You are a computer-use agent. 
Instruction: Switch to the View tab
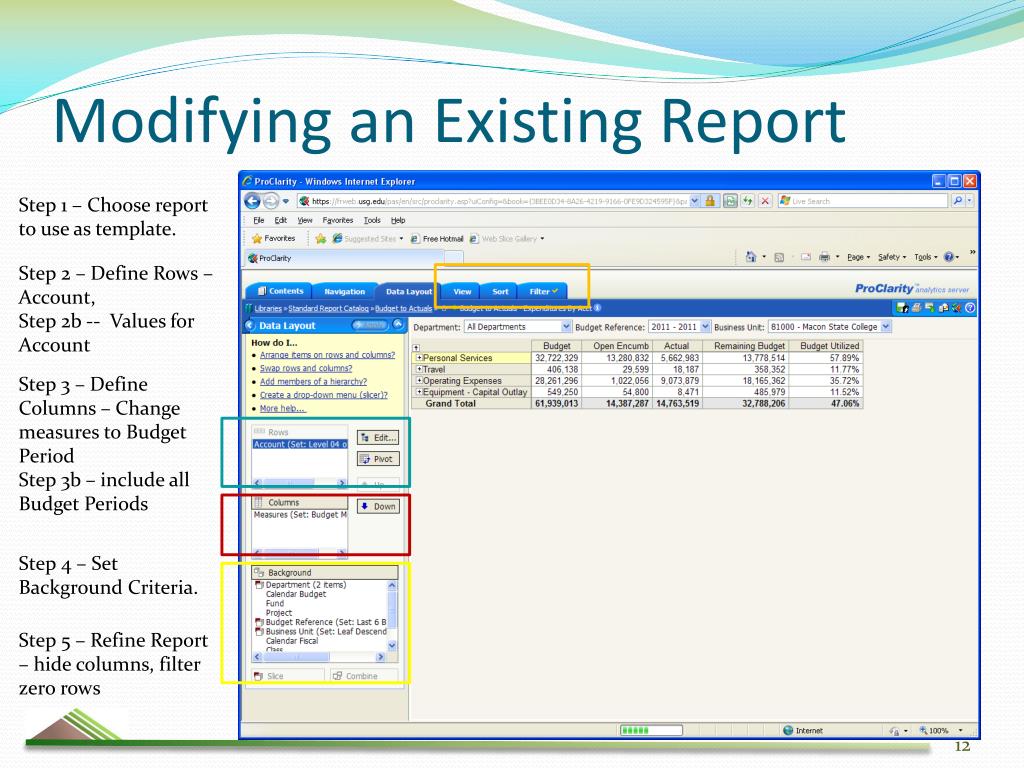click(x=462, y=291)
